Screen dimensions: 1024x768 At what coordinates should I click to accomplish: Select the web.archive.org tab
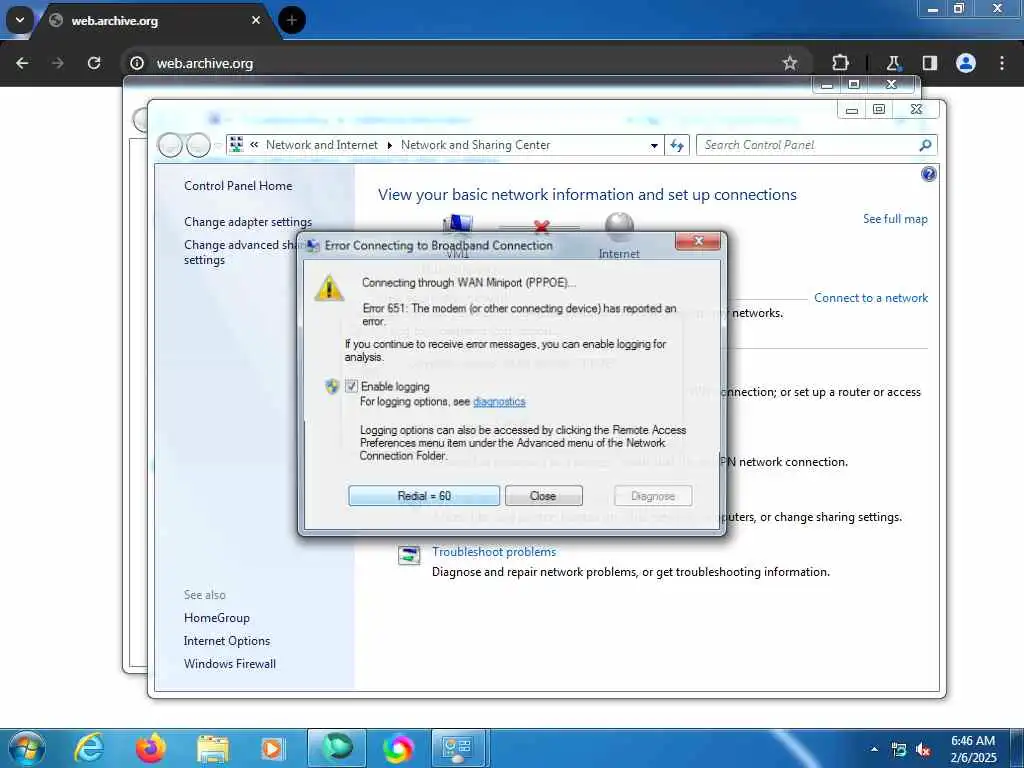pos(155,21)
